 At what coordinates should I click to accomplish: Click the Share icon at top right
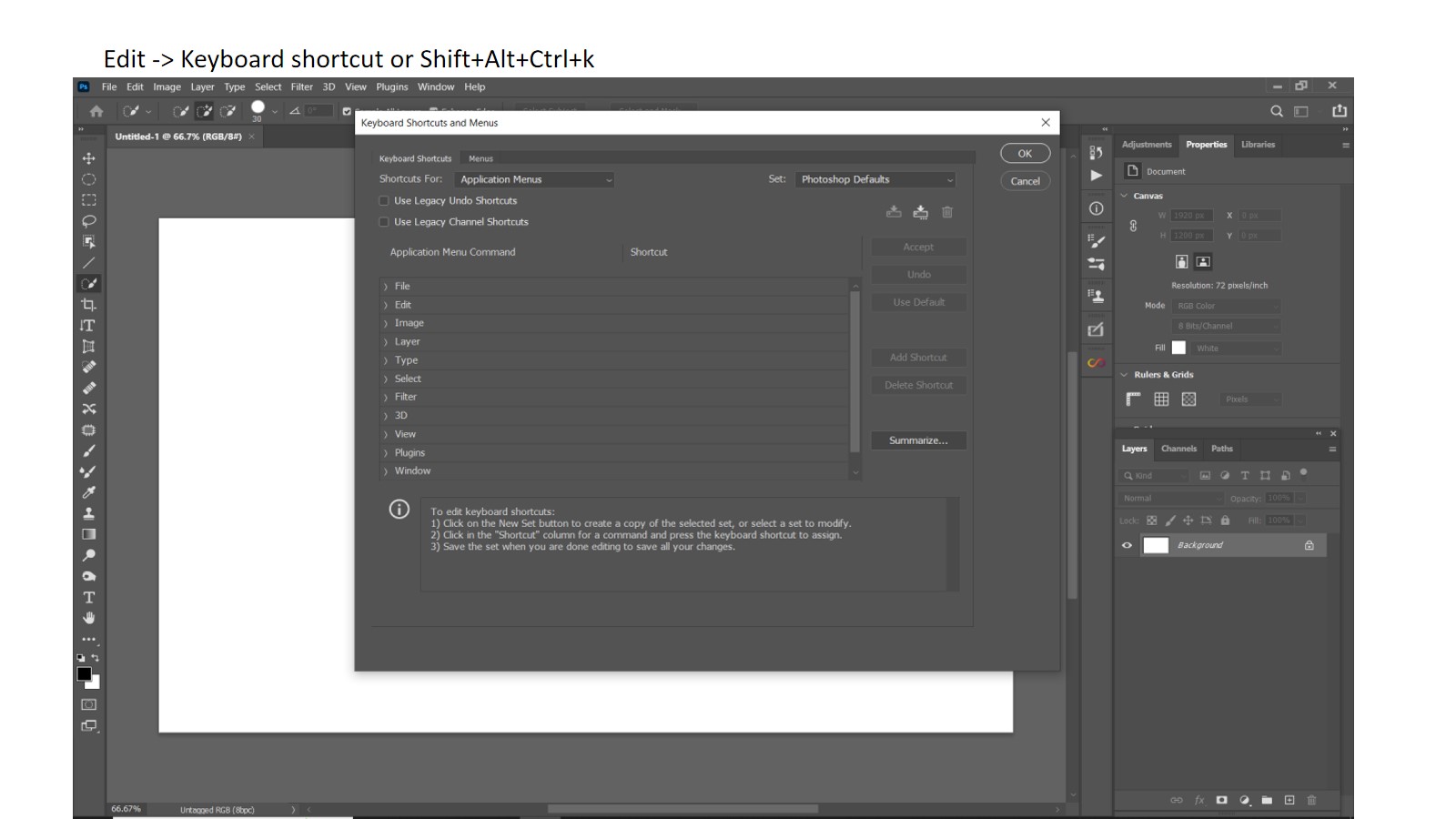pos(1340,111)
